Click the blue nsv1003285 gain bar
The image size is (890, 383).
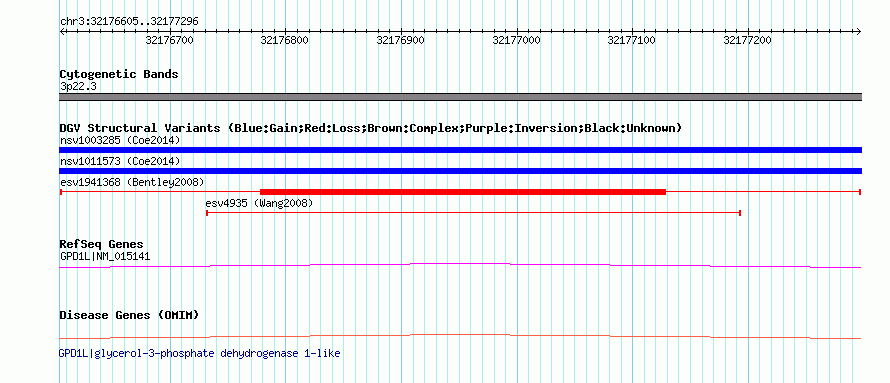[460, 150]
